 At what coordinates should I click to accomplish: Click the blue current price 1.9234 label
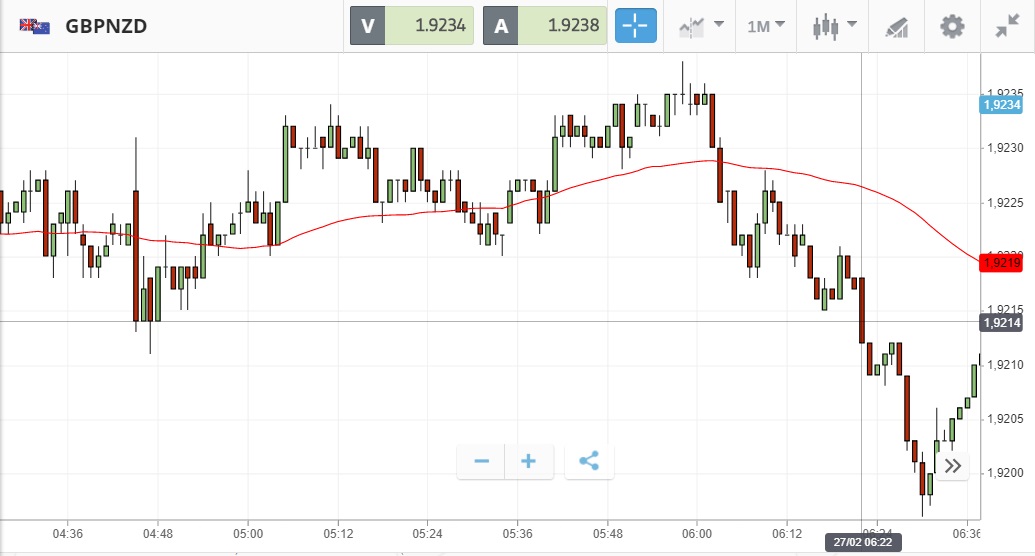(x=1001, y=104)
